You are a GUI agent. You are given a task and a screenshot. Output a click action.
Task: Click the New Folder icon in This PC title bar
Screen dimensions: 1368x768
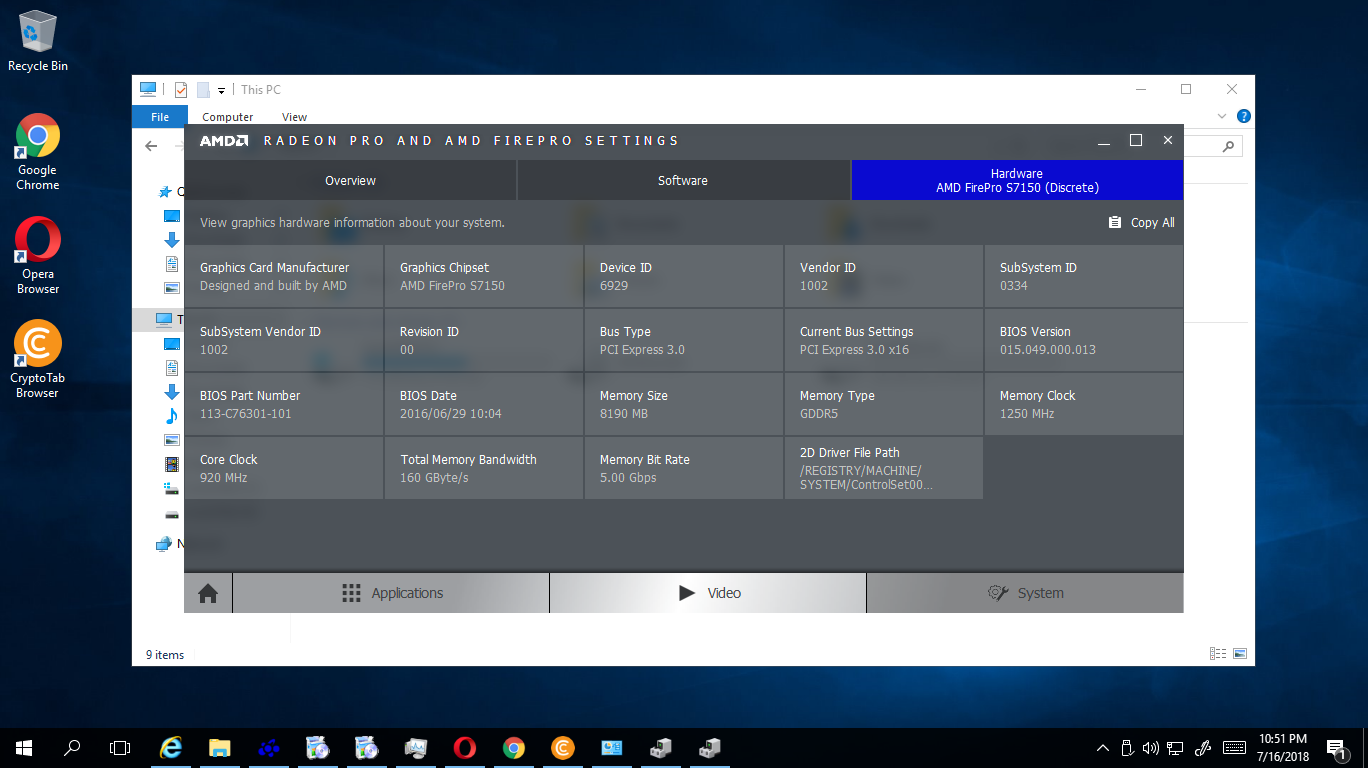click(203, 90)
